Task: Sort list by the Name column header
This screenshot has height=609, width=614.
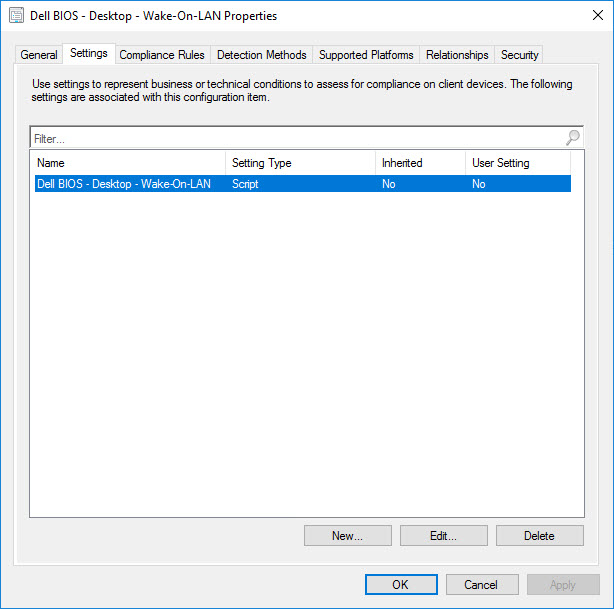Action: (128, 163)
